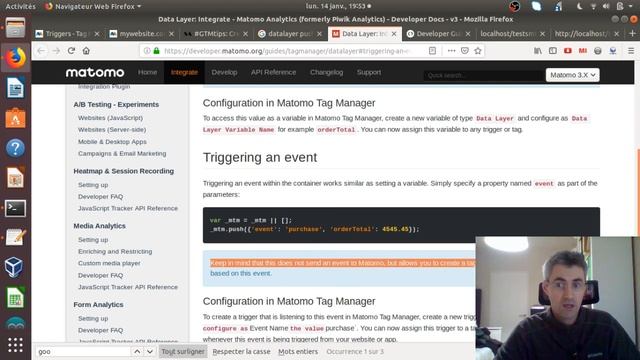640x360 pixels.
Task: Click the URL address bar
Action: pos(288,51)
